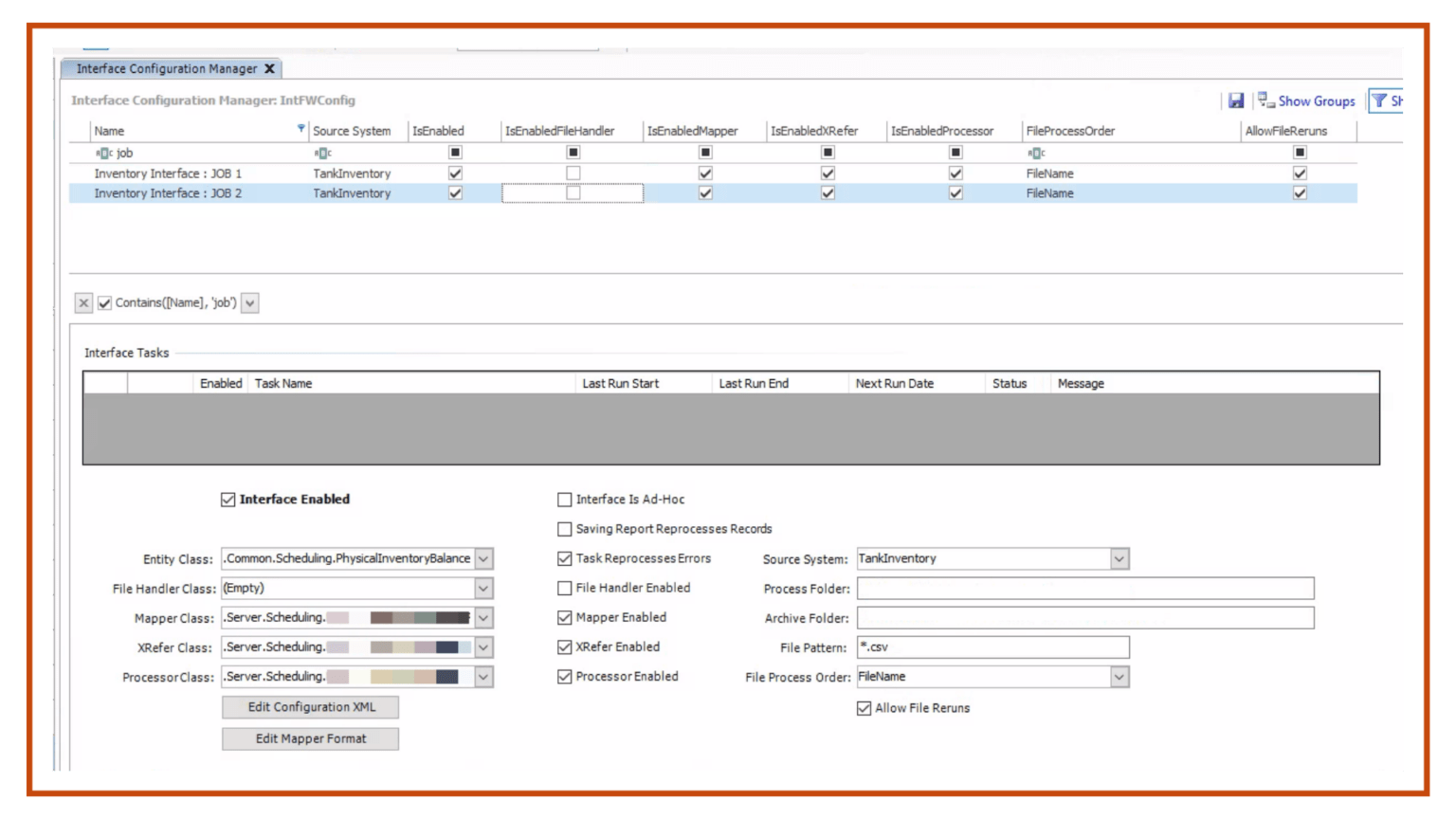Screen dimensions: 1456x819
Task: Enable the Interface Is Ad-Hoc checkbox
Action: click(x=565, y=500)
